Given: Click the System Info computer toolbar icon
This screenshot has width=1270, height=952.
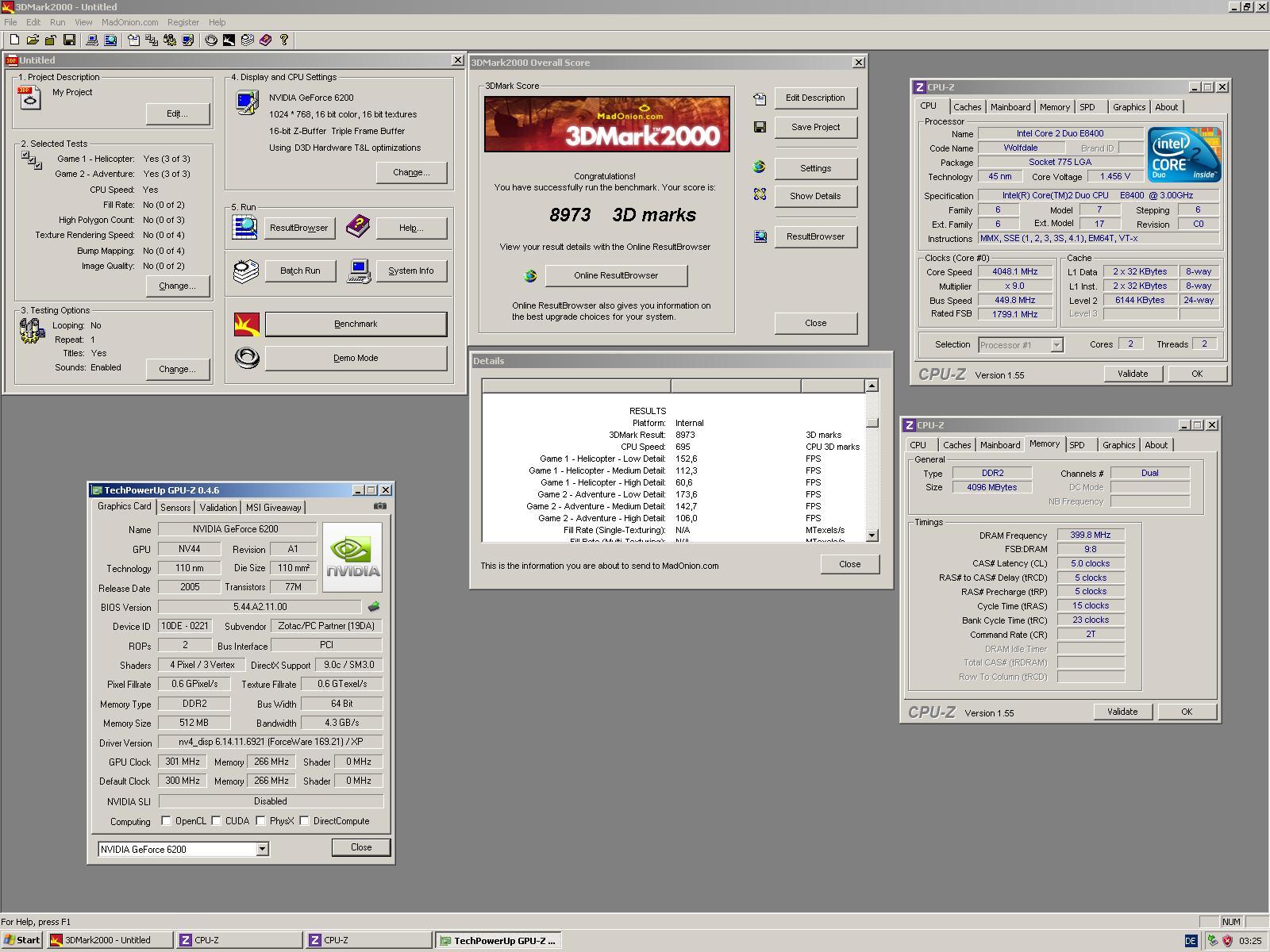Looking at the screenshot, I should [92, 40].
